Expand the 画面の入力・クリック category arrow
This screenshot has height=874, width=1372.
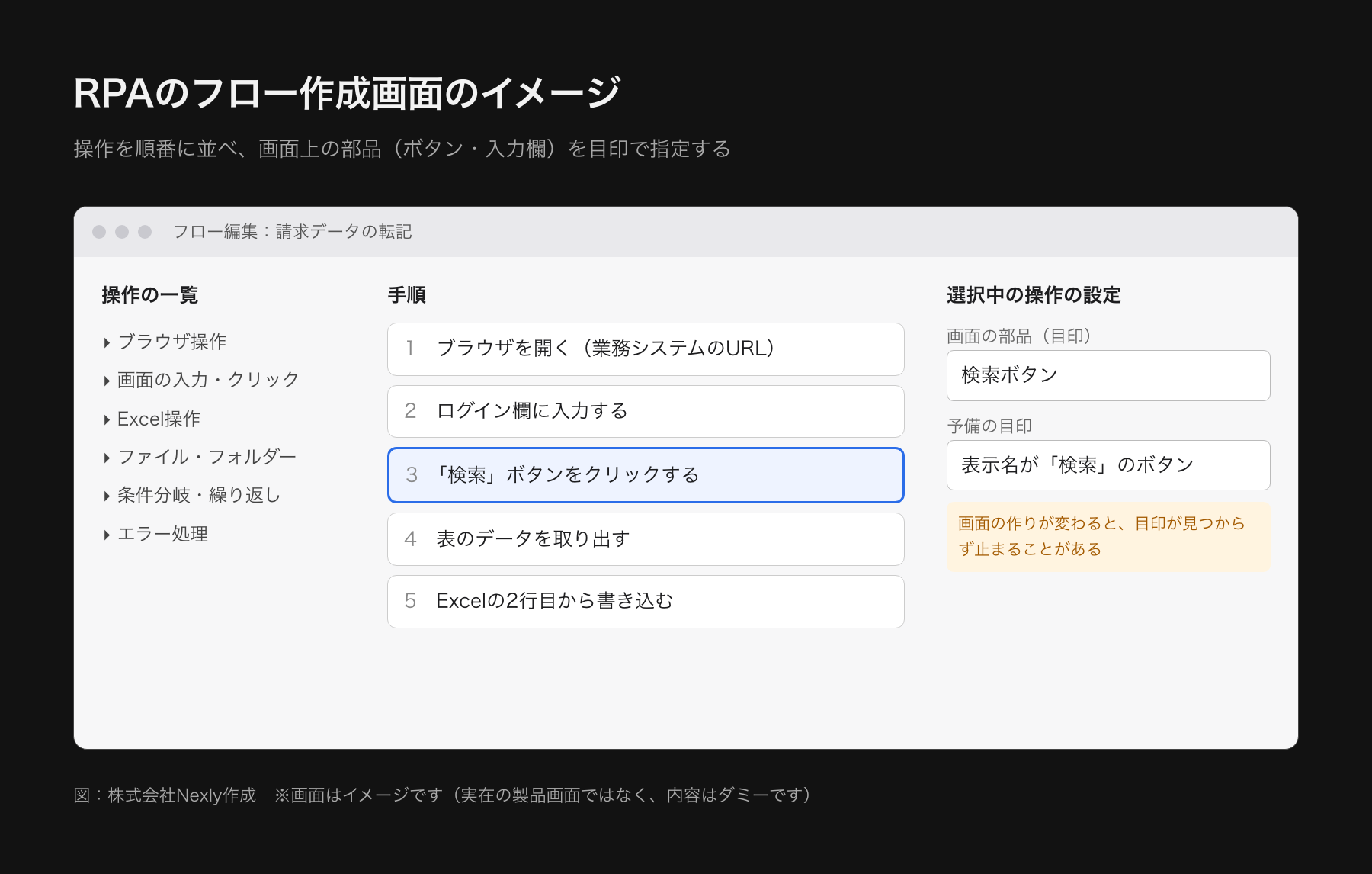pos(107,381)
